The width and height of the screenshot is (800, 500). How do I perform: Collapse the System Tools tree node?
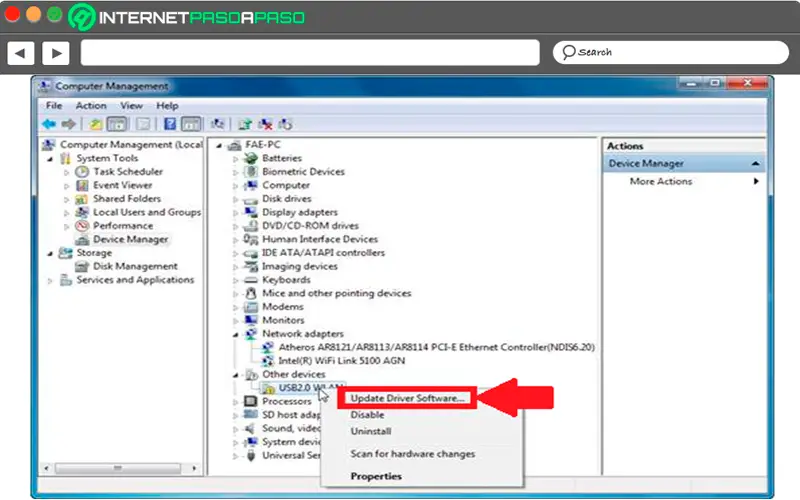[50, 159]
